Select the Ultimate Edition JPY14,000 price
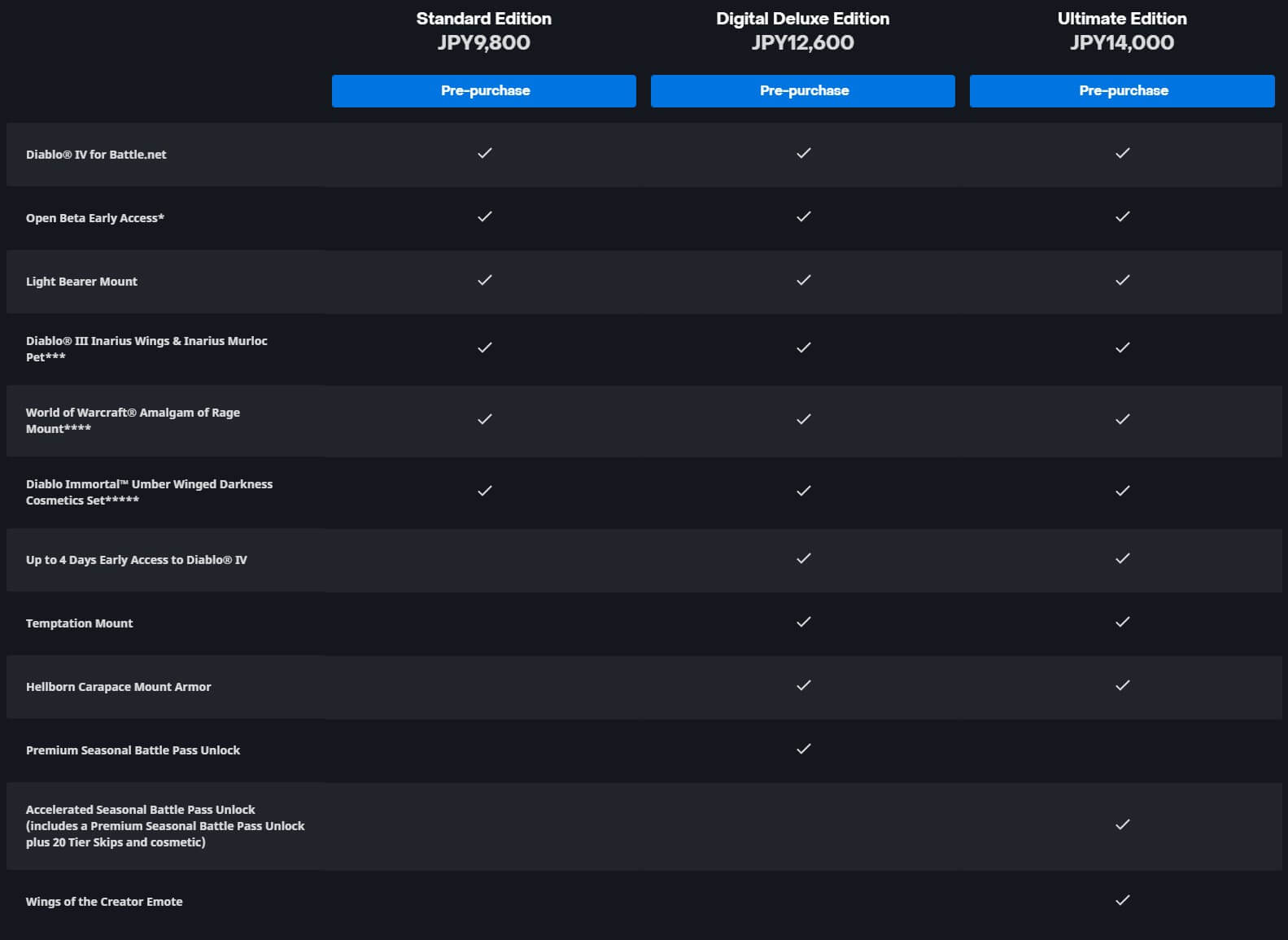The image size is (1288, 940). (1122, 43)
